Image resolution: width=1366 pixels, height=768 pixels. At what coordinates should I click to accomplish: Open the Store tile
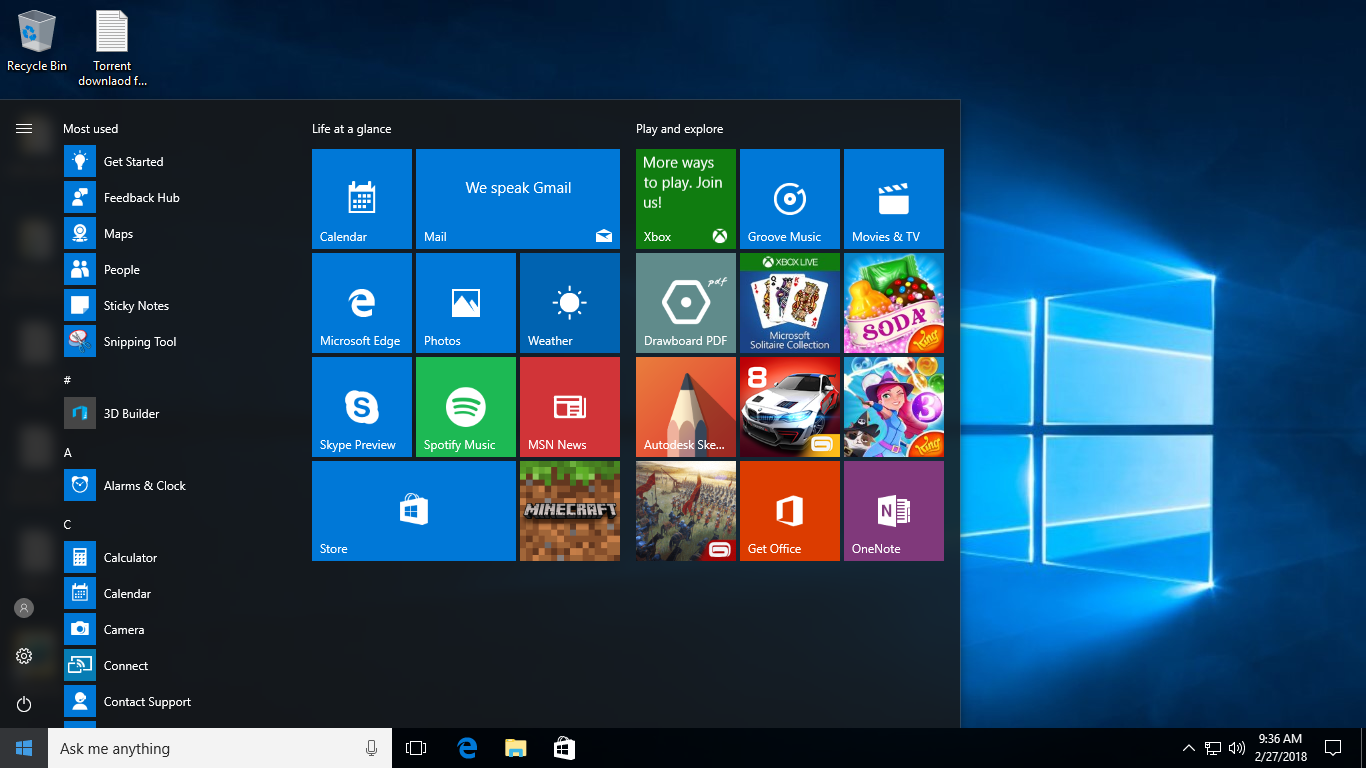tap(414, 511)
